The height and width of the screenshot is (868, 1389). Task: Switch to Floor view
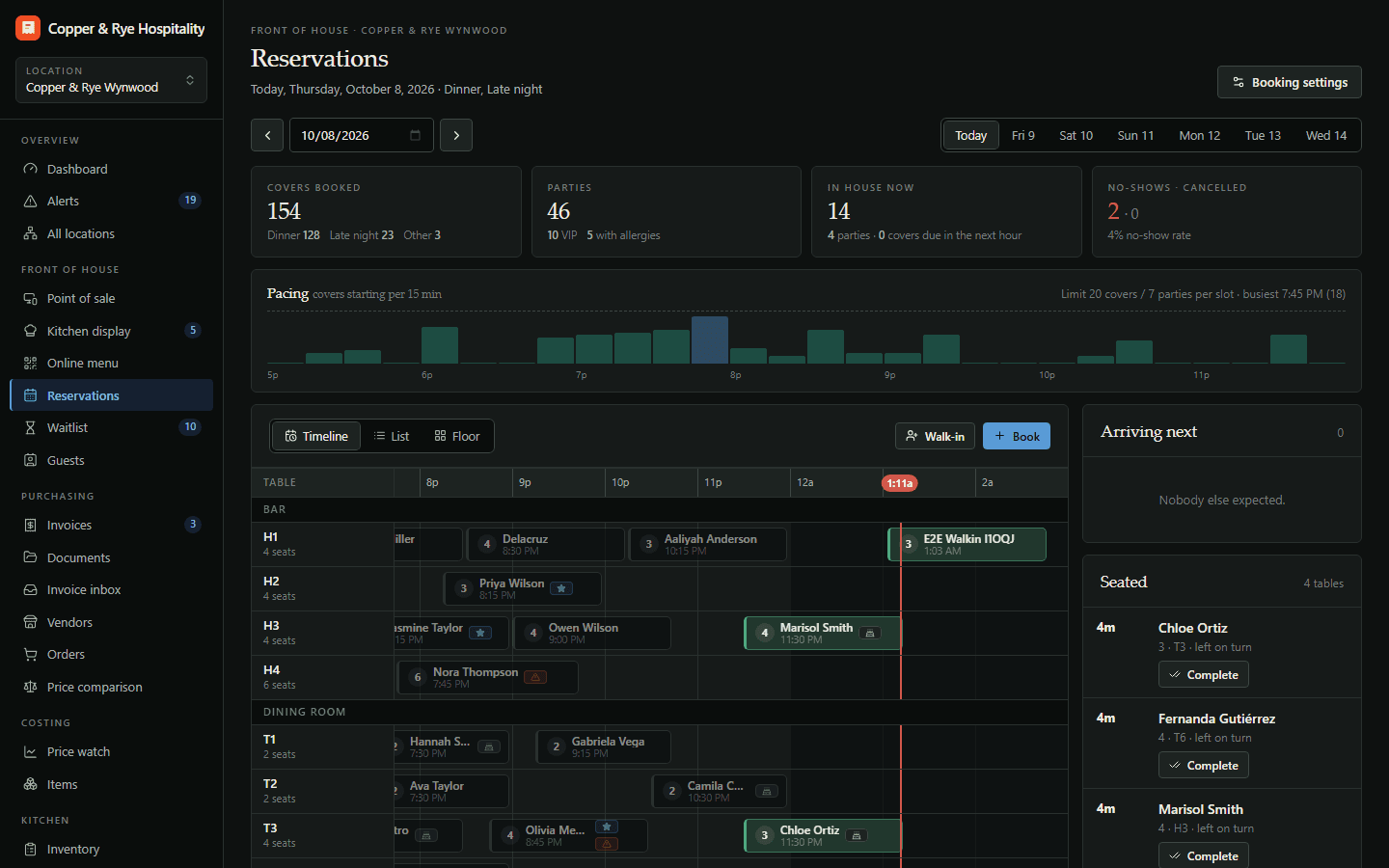(x=457, y=436)
